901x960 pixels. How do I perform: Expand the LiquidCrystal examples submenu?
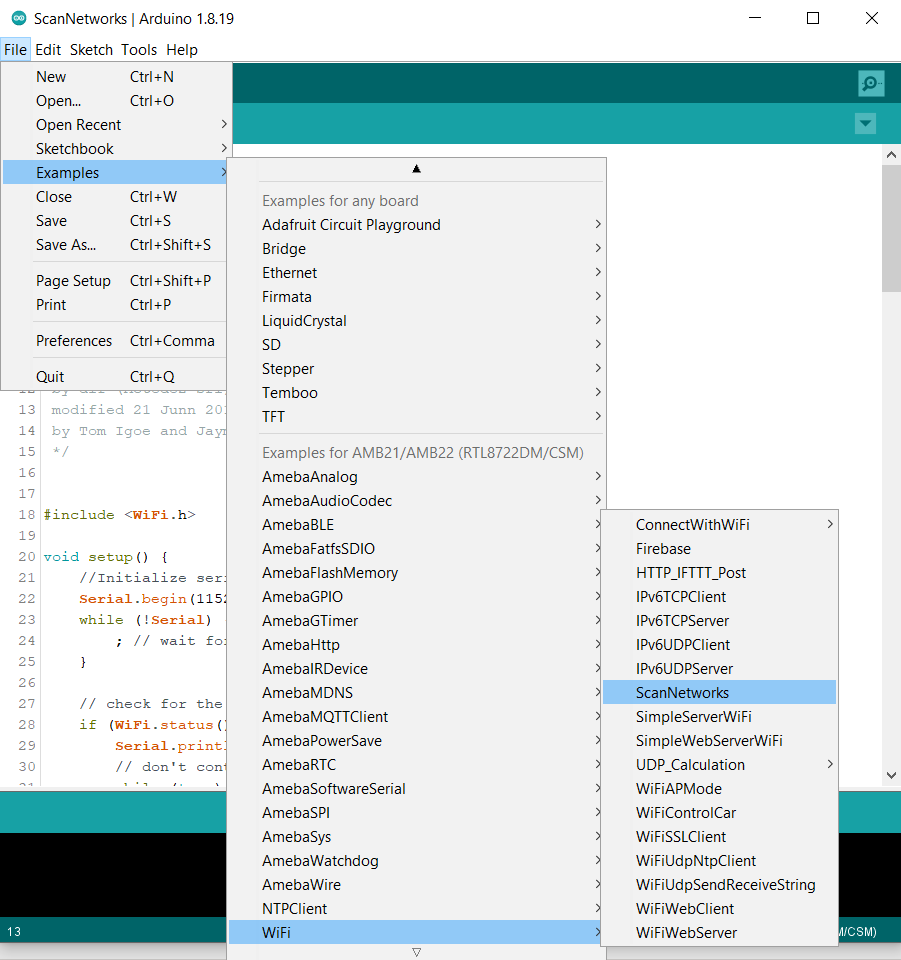[x=416, y=321]
